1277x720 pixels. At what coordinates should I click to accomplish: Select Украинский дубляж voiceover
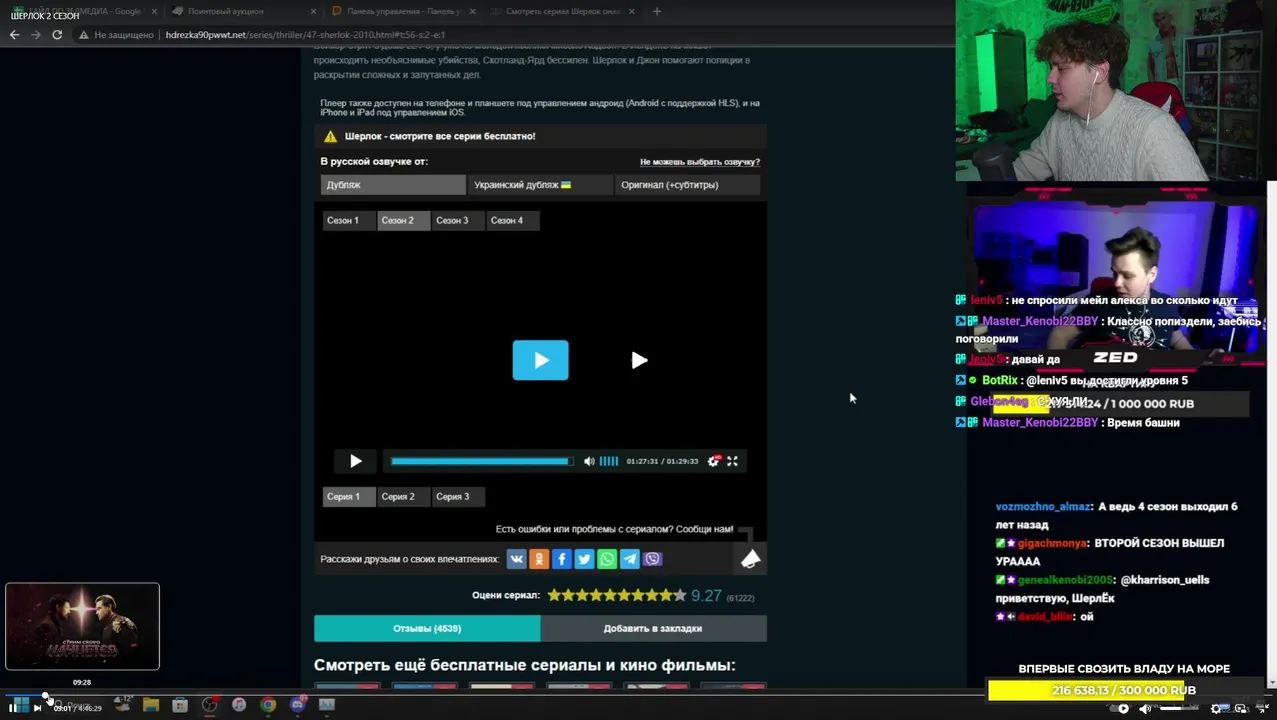(540, 185)
